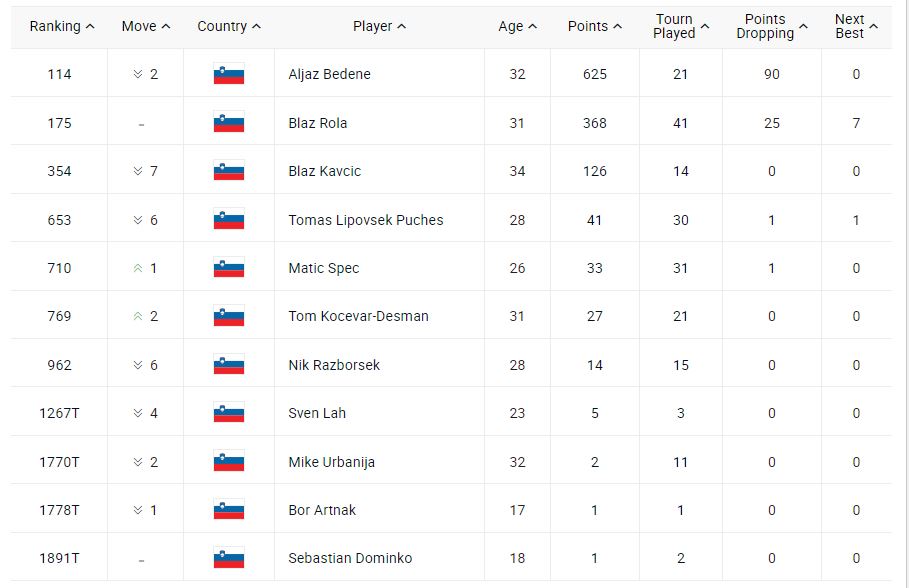The image size is (909, 588).
Task: Click the flag icon next to Blaz Rola
Action: tap(228, 123)
